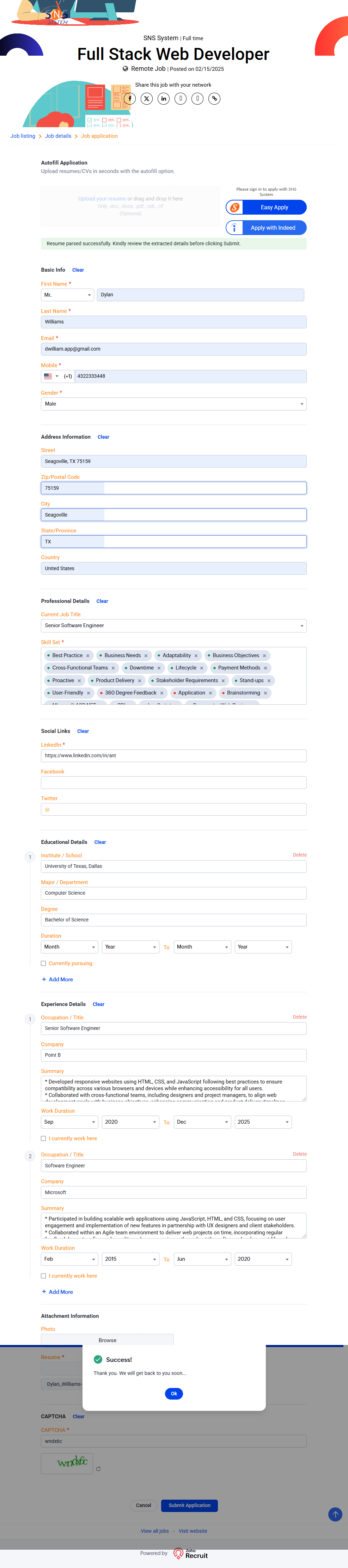The image size is (348, 1568).
Task: Share job on LinkedIn
Action: (163, 99)
